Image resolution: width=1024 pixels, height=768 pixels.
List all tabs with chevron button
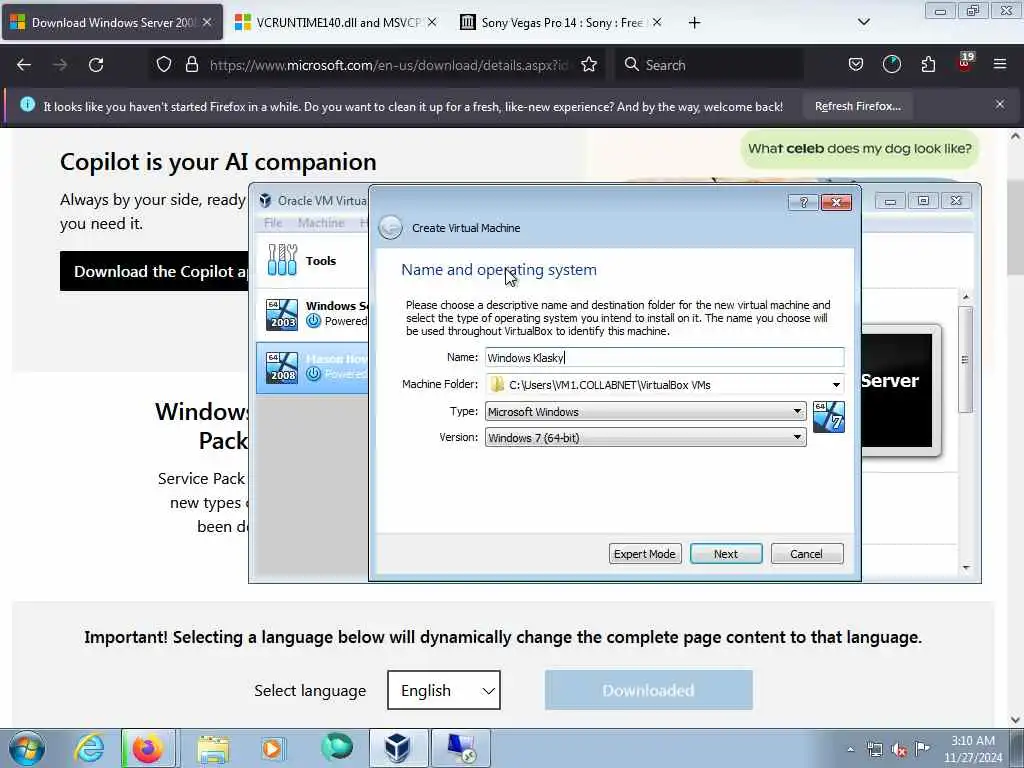pos(863,22)
